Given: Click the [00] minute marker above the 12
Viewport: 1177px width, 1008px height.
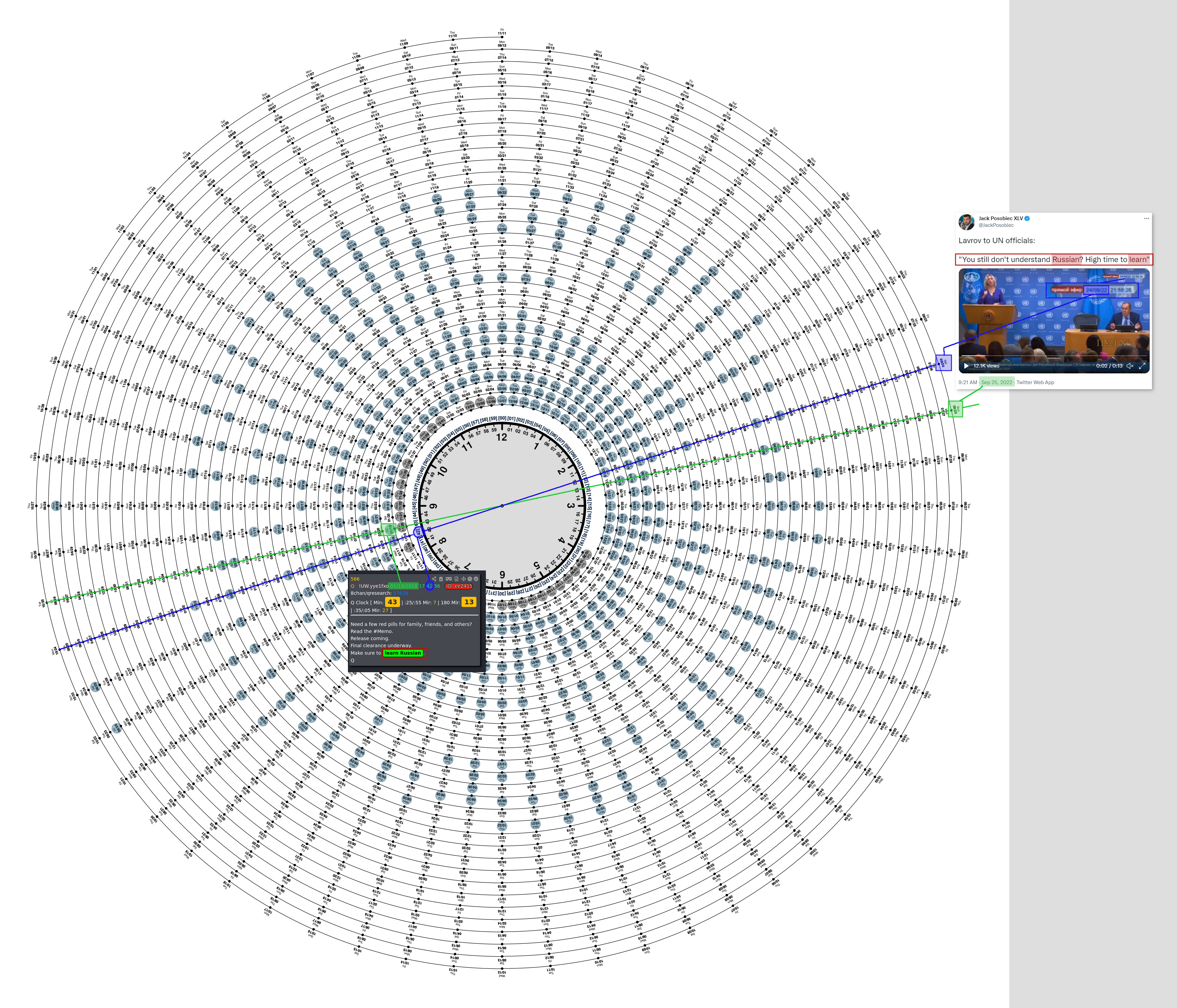Looking at the screenshot, I should point(502,418).
